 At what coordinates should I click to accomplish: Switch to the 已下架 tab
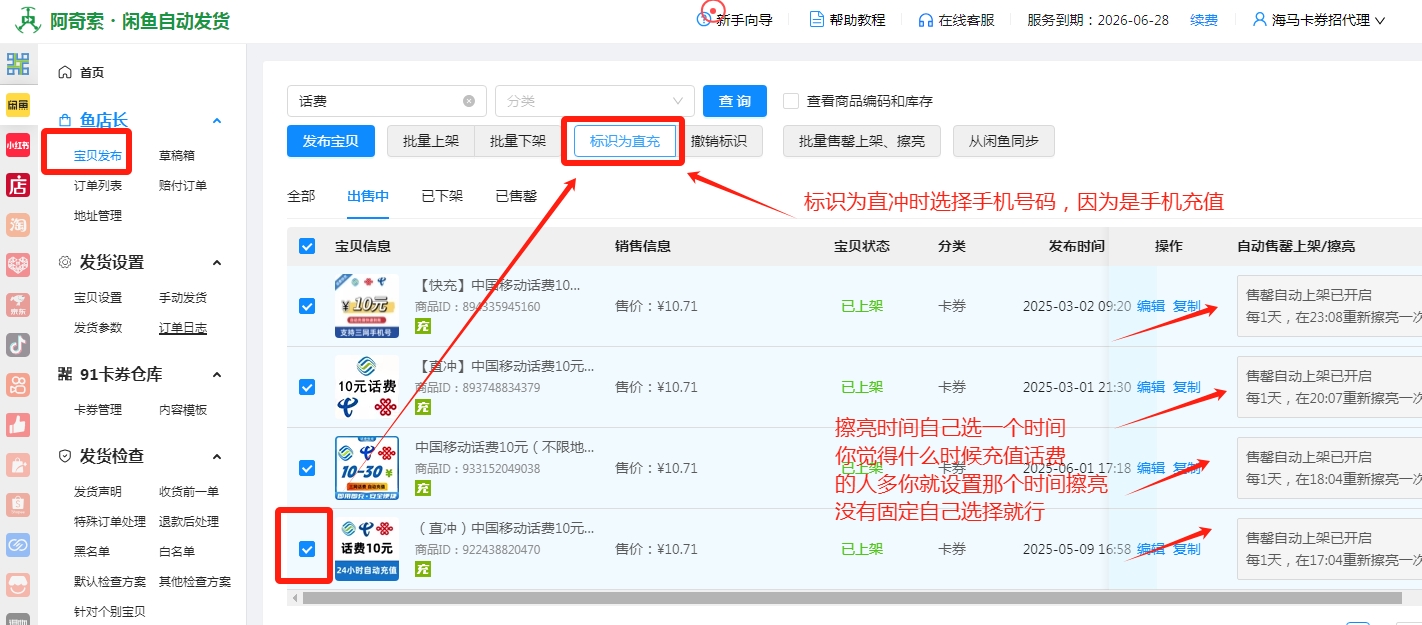tap(442, 196)
